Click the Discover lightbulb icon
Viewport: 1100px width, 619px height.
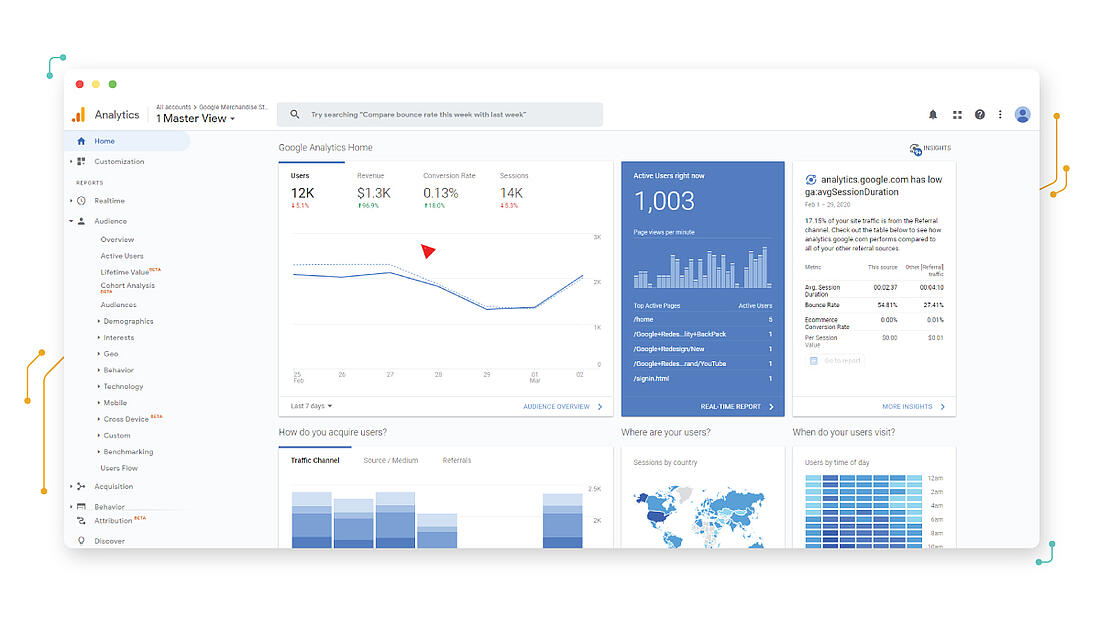pyautogui.click(x=81, y=541)
